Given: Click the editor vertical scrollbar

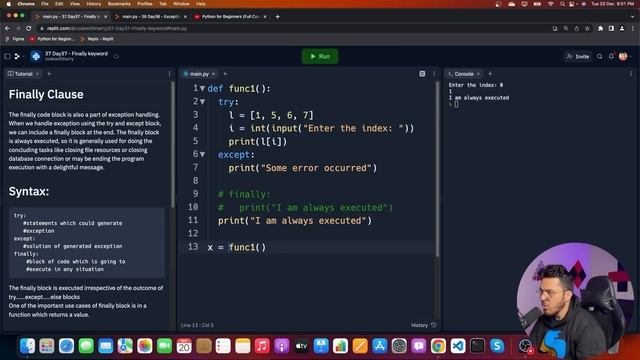Looking at the screenshot, I should coord(437,169).
